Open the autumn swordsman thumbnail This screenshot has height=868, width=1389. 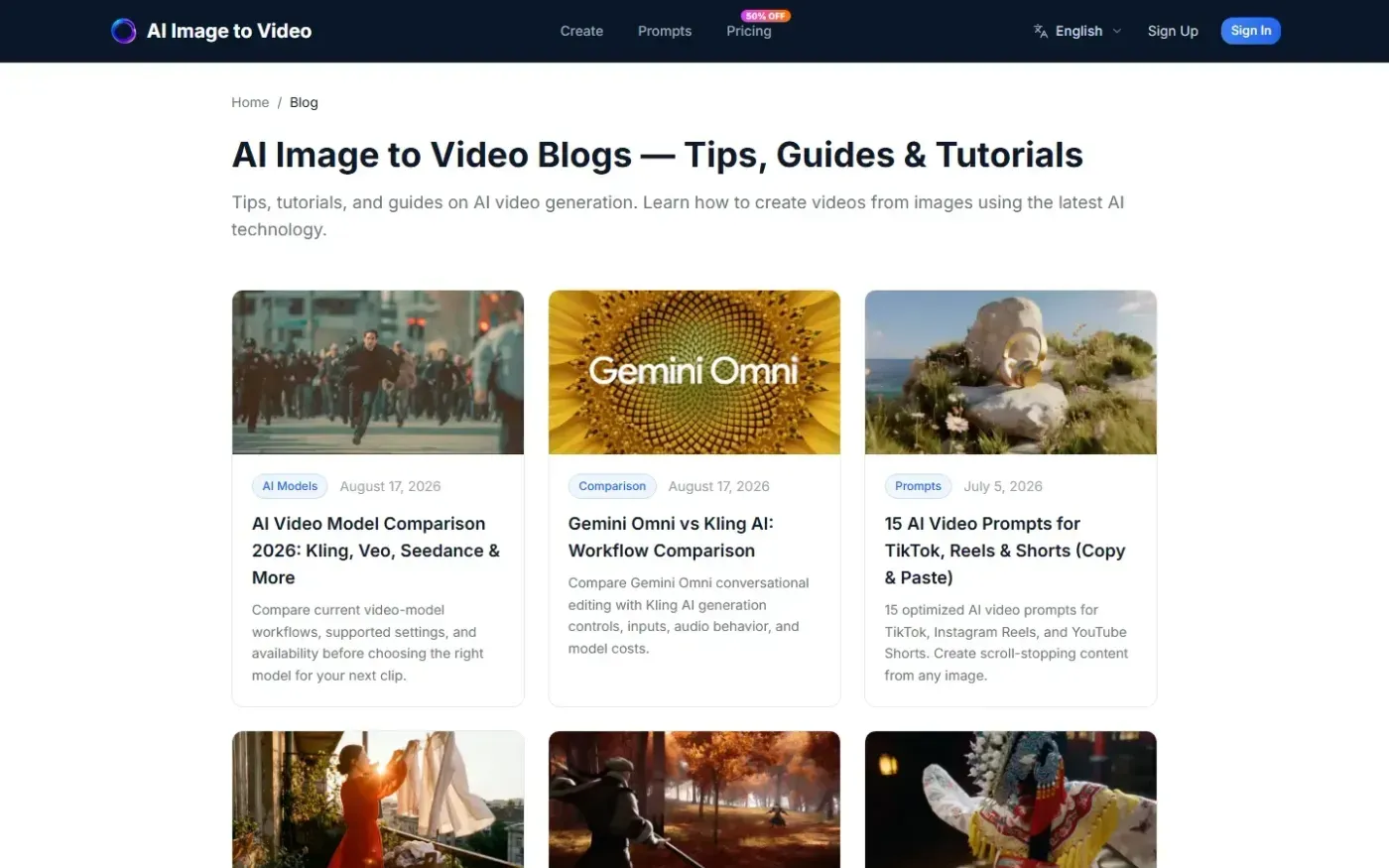pyautogui.click(x=694, y=800)
